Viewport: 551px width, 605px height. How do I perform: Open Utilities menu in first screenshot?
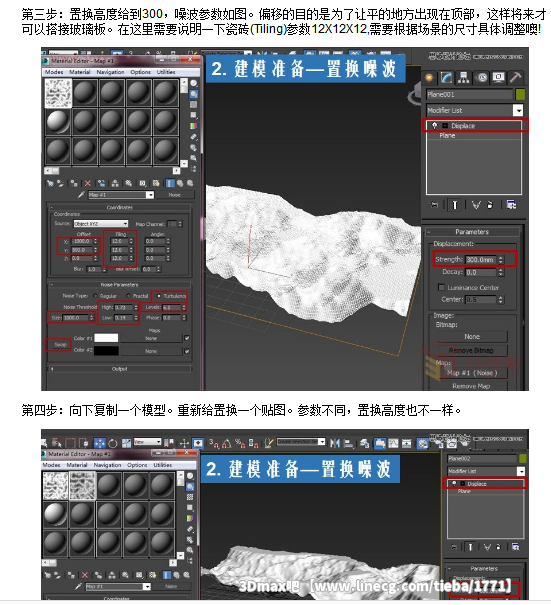[166, 72]
